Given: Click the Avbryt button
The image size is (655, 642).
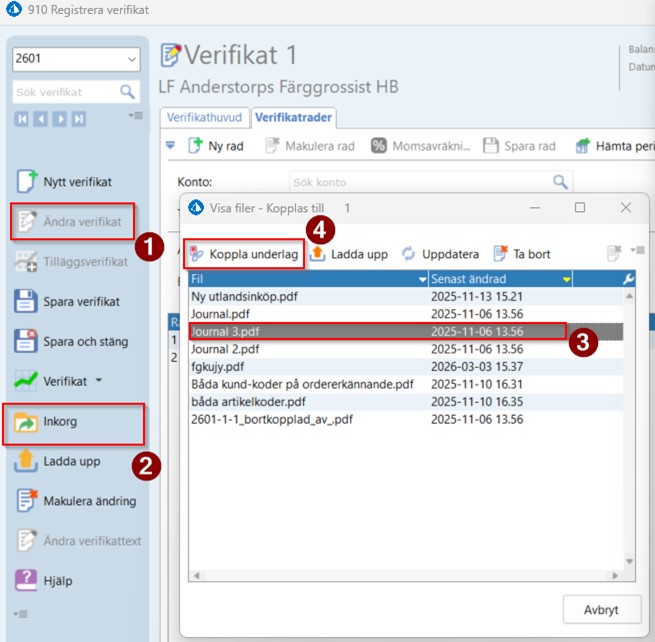Looking at the screenshot, I should [x=602, y=609].
